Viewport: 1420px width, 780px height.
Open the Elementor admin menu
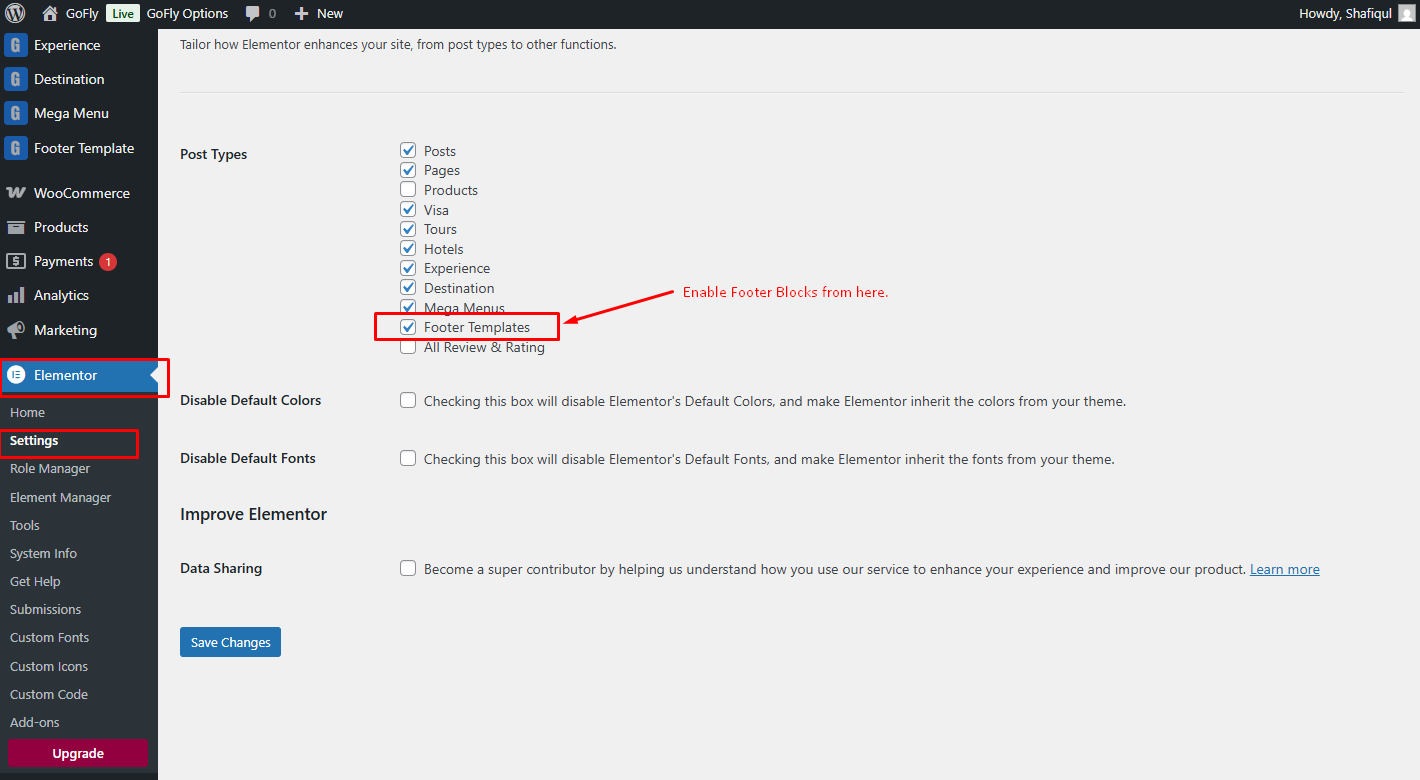point(79,375)
